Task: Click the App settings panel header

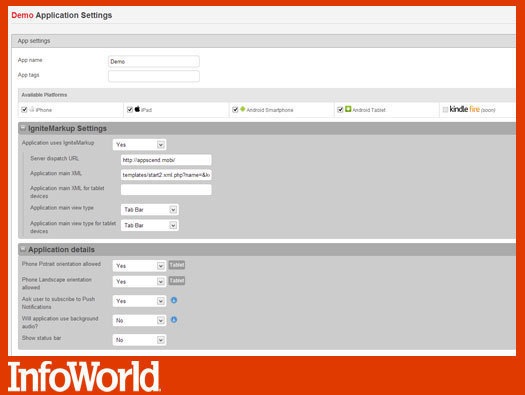Action: coord(264,41)
